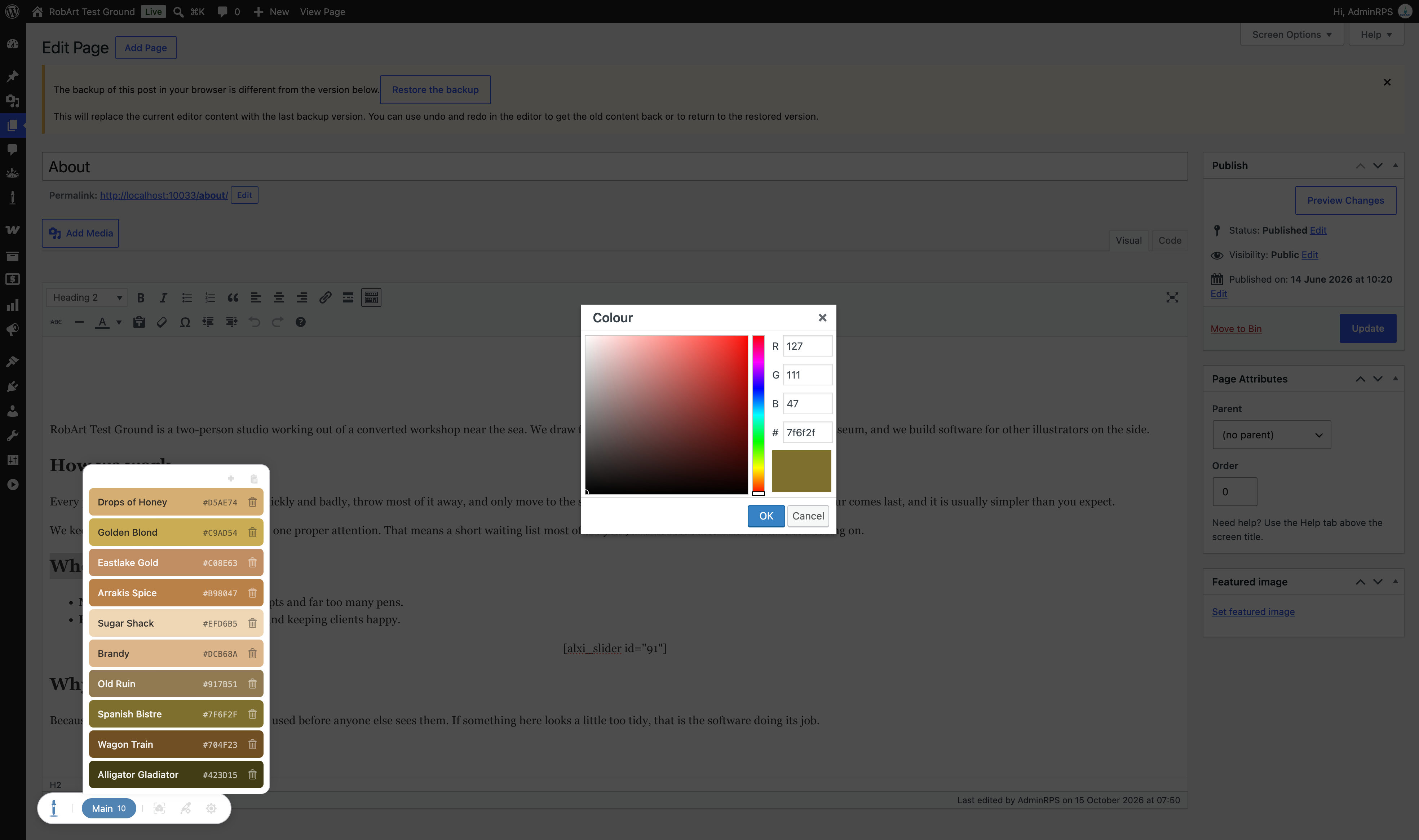Insert a bulleted list
The width and height of the screenshot is (1419, 840).
coord(187,297)
